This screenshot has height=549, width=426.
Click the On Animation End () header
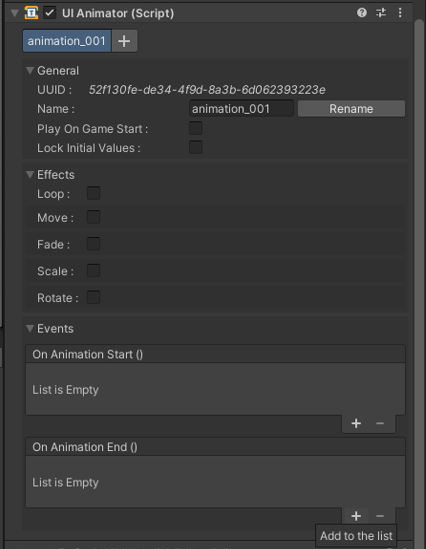[215, 447]
